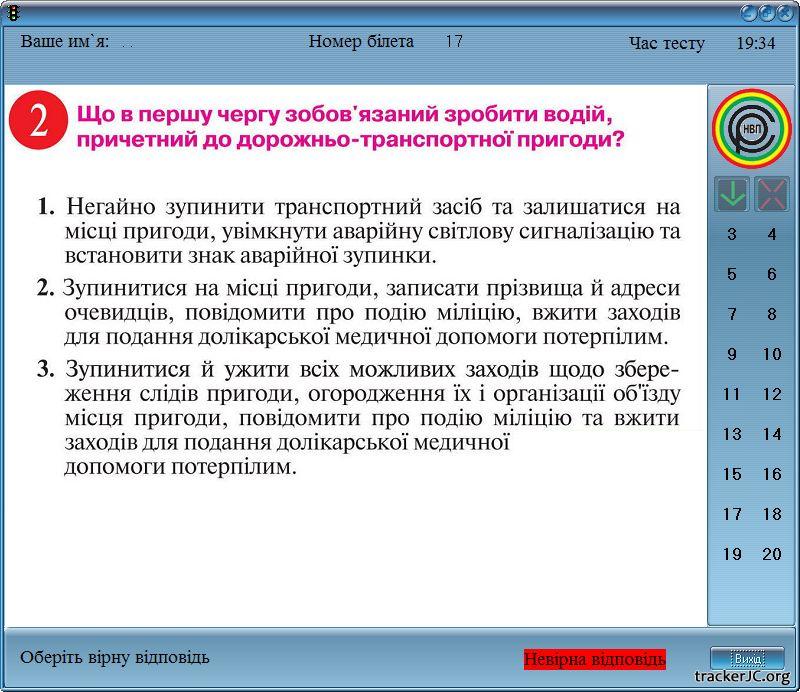The image size is (800, 692).
Task: Open question 2 marked with red cross
Action: pyautogui.click(x=772, y=194)
